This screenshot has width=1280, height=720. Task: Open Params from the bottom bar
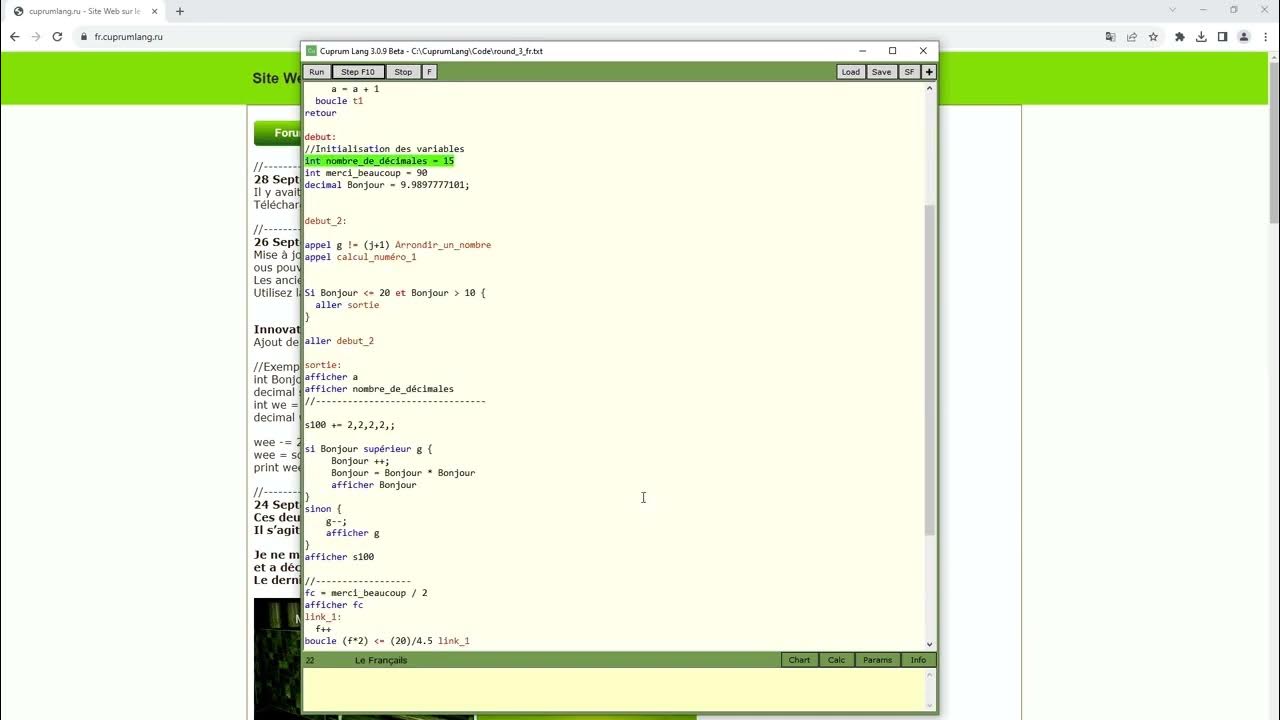pyautogui.click(x=877, y=660)
